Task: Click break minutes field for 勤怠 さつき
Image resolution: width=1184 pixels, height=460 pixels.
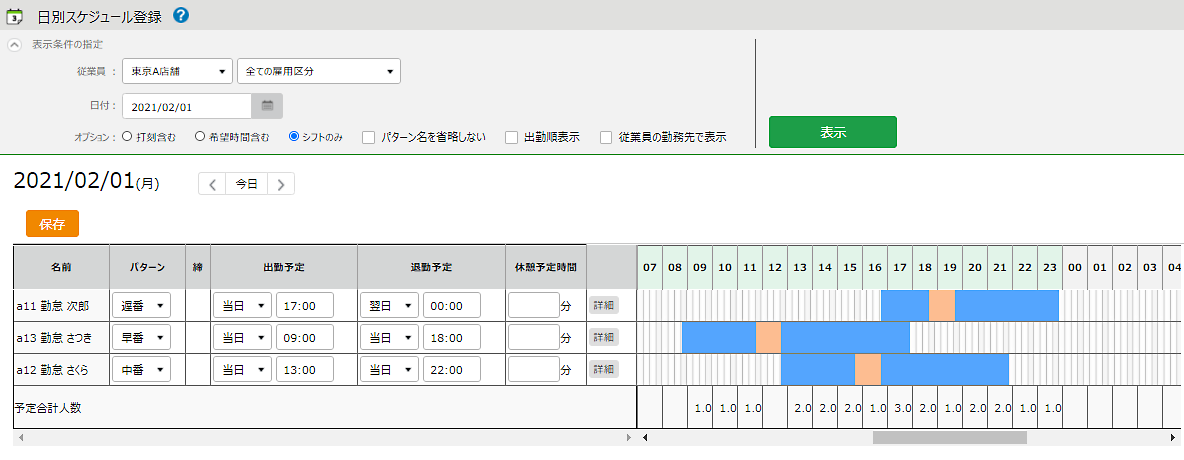Action: (x=534, y=337)
